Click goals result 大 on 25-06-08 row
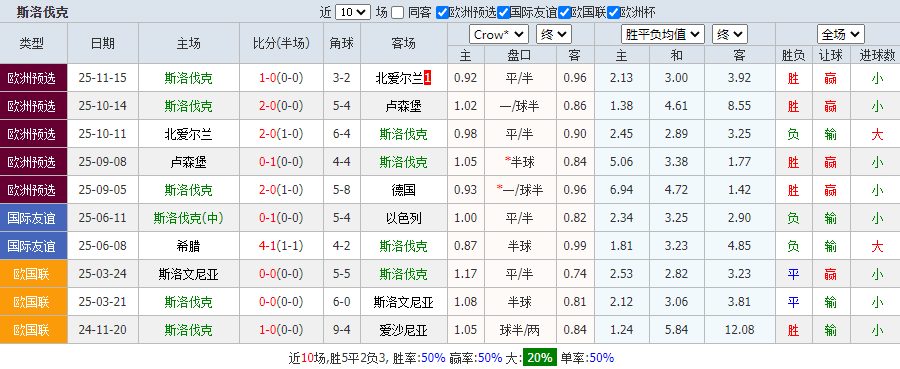Image resolution: width=900 pixels, height=369 pixels. (877, 246)
